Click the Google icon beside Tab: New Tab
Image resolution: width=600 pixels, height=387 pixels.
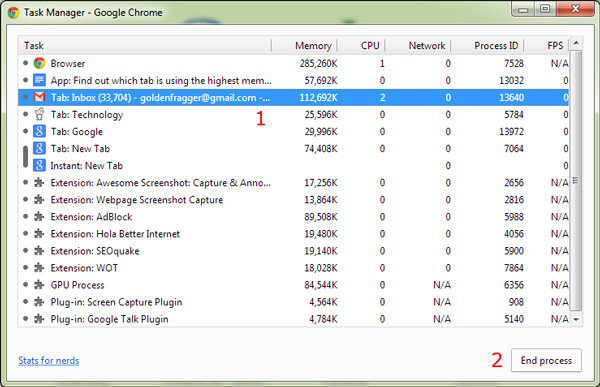click(x=39, y=148)
